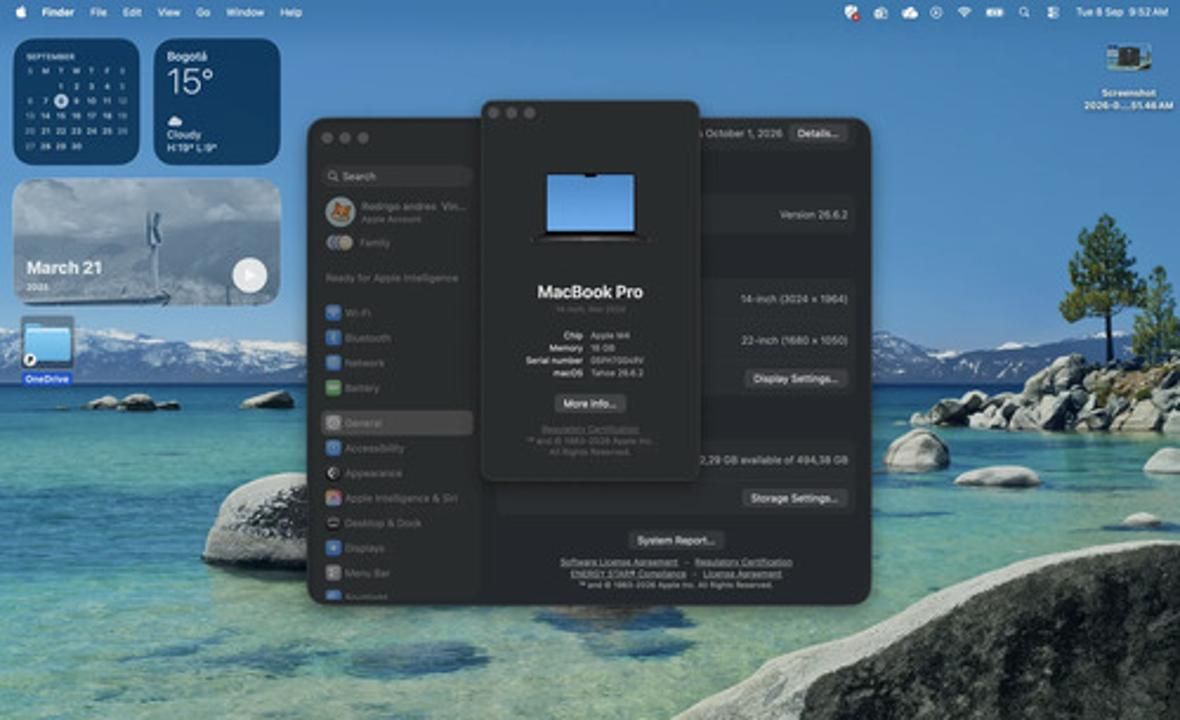Open the License Agreement link beside ENERGY STAR
Image resolution: width=1180 pixels, height=720 pixels.
pyautogui.click(x=742, y=573)
